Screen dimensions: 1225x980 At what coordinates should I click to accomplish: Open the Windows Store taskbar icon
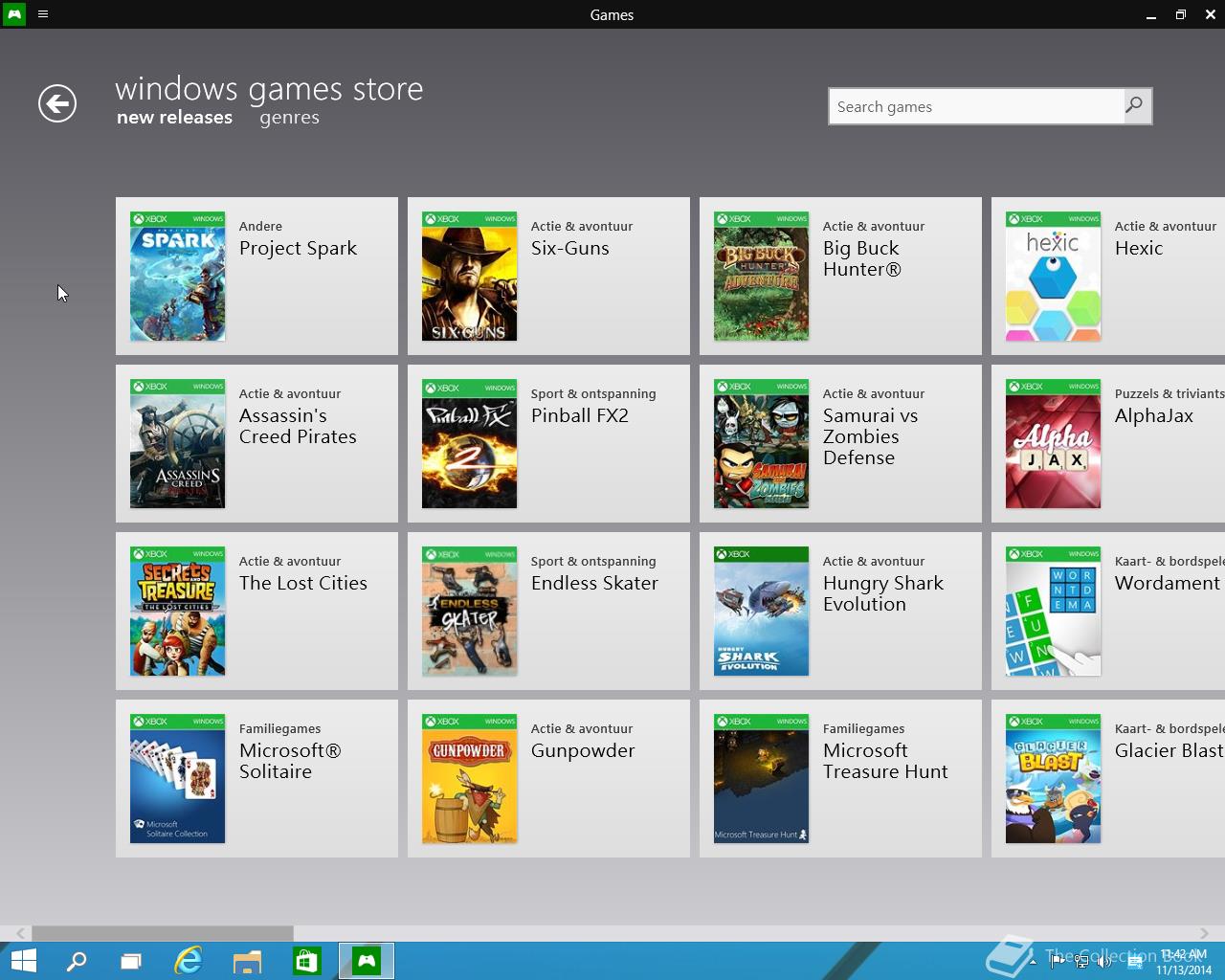tap(306, 961)
